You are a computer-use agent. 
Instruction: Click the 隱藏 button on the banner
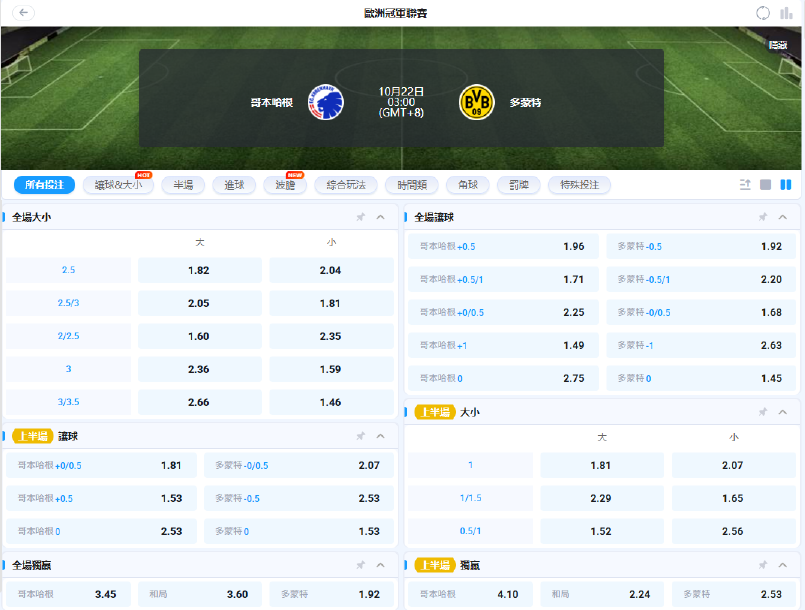(x=777, y=45)
